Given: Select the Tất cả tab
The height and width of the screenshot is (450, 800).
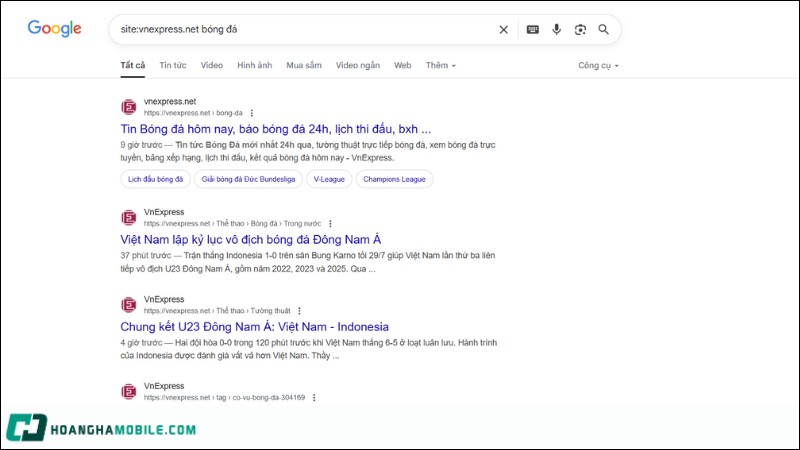Looking at the screenshot, I should [x=133, y=65].
